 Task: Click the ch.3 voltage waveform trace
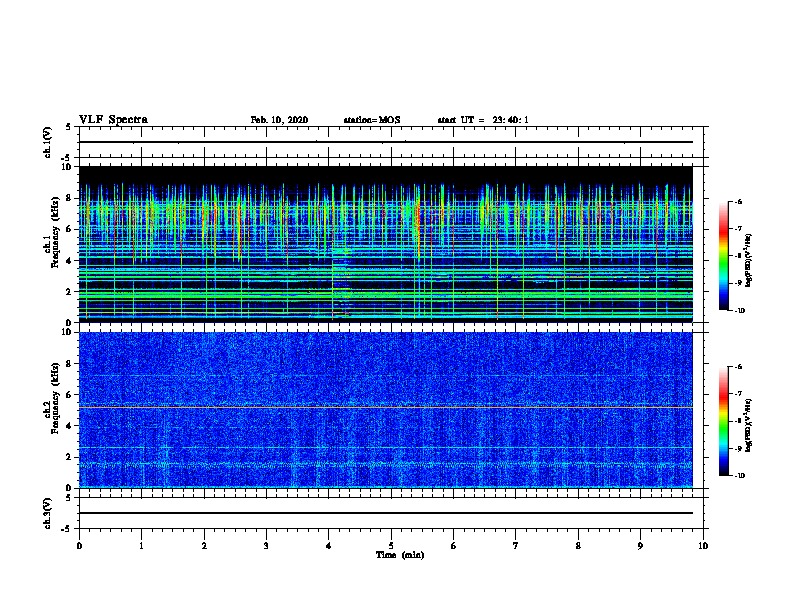tap(386, 513)
